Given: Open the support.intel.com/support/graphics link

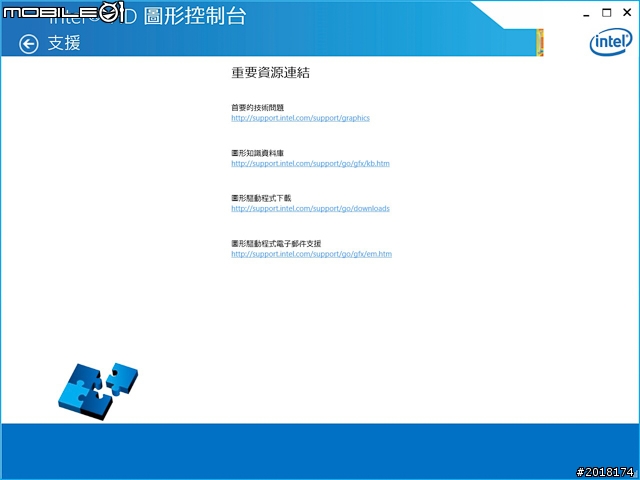Looking at the screenshot, I should click(x=300, y=118).
